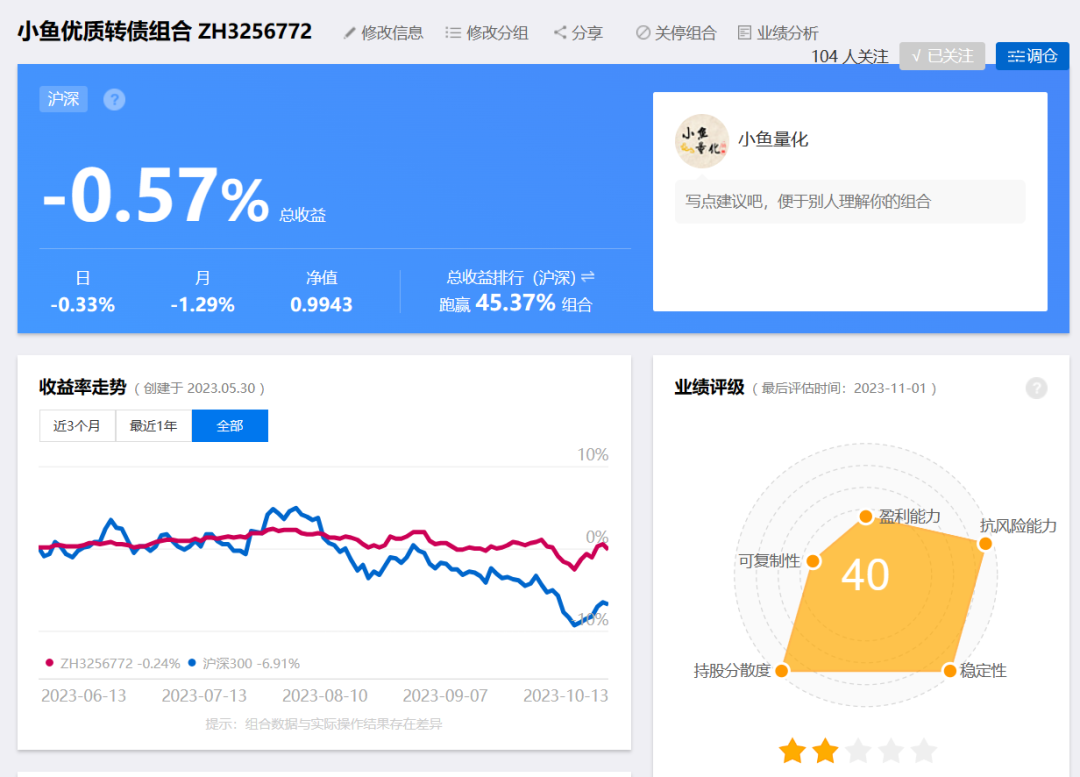Click the 小鱼量化 avatar image
The width and height of the screenshot is (1080, 777).
click(702, 141)
